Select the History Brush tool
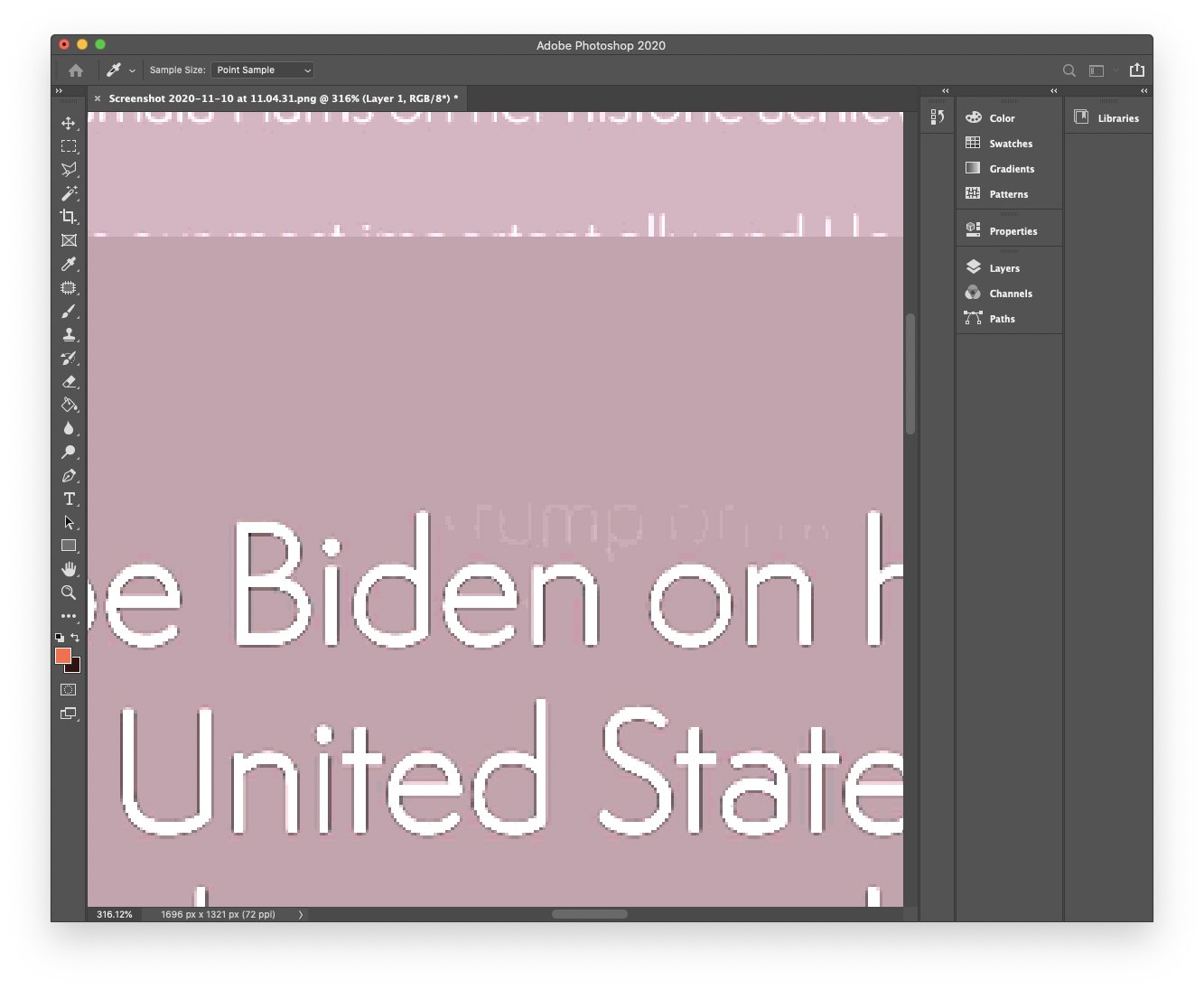 tap(69, 358)
